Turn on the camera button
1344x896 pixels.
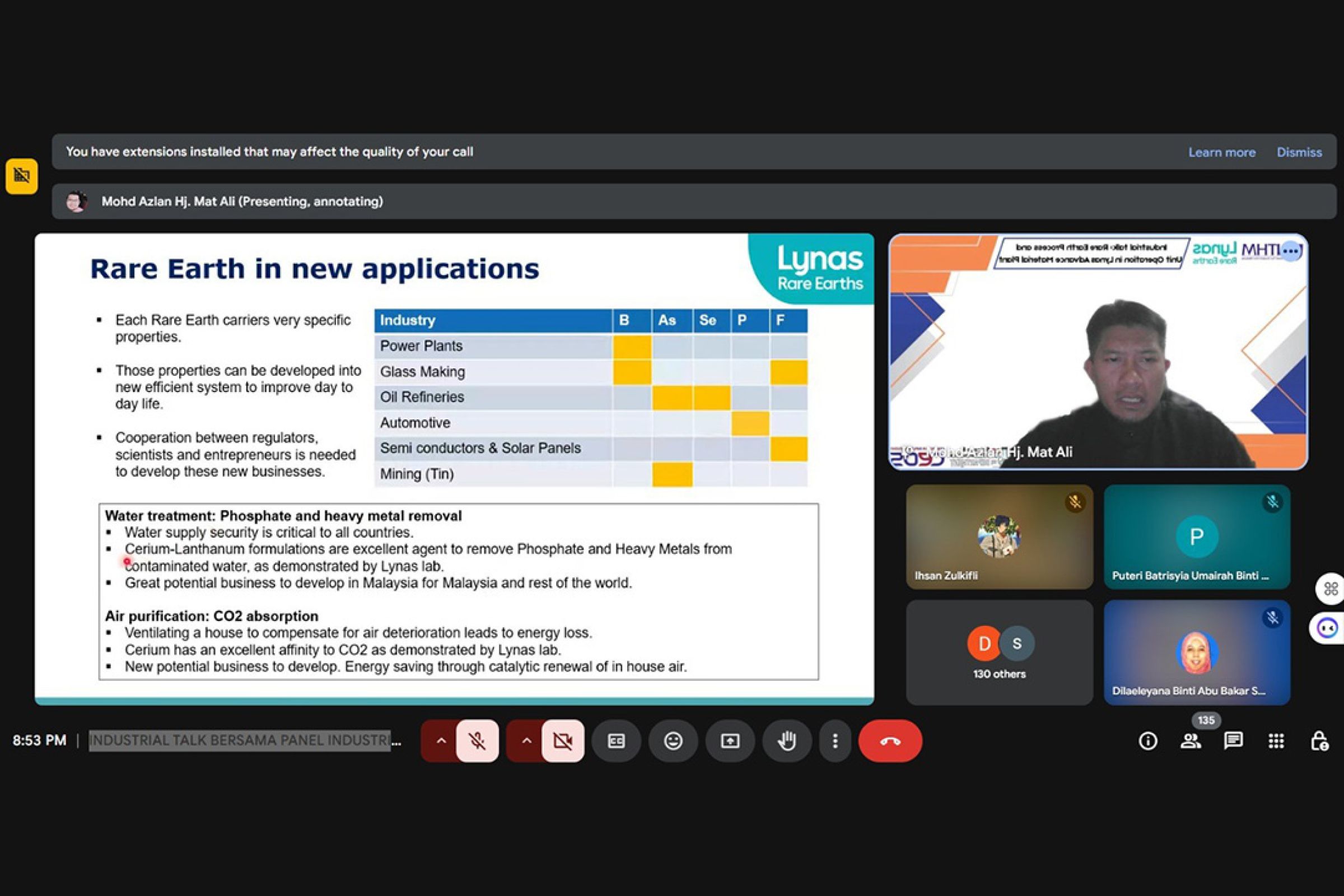563,741
